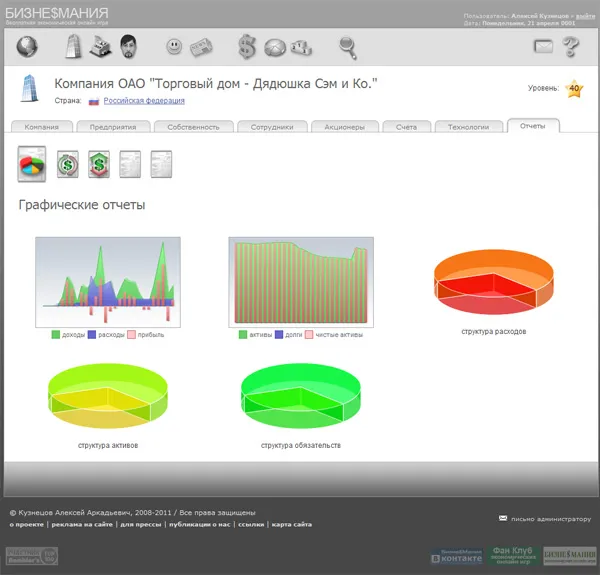Click the dollar sign finance icon
The width and height of the screenshot is (600, 575).
point(247,46)
